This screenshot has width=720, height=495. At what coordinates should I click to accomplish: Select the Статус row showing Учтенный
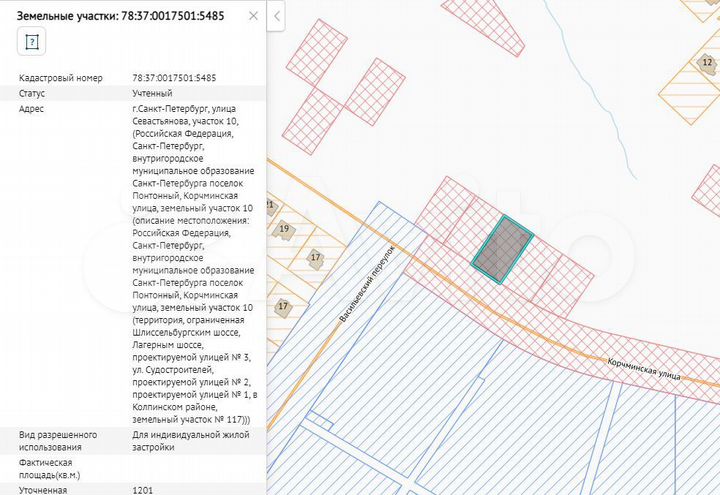pyautogui.click(x=132, y=93)
